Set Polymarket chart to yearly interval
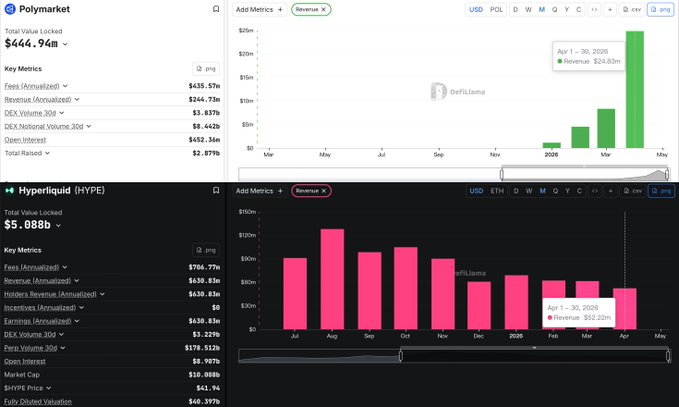The height and width of the screenshot is (407, 679). click(x=567, y=10)
